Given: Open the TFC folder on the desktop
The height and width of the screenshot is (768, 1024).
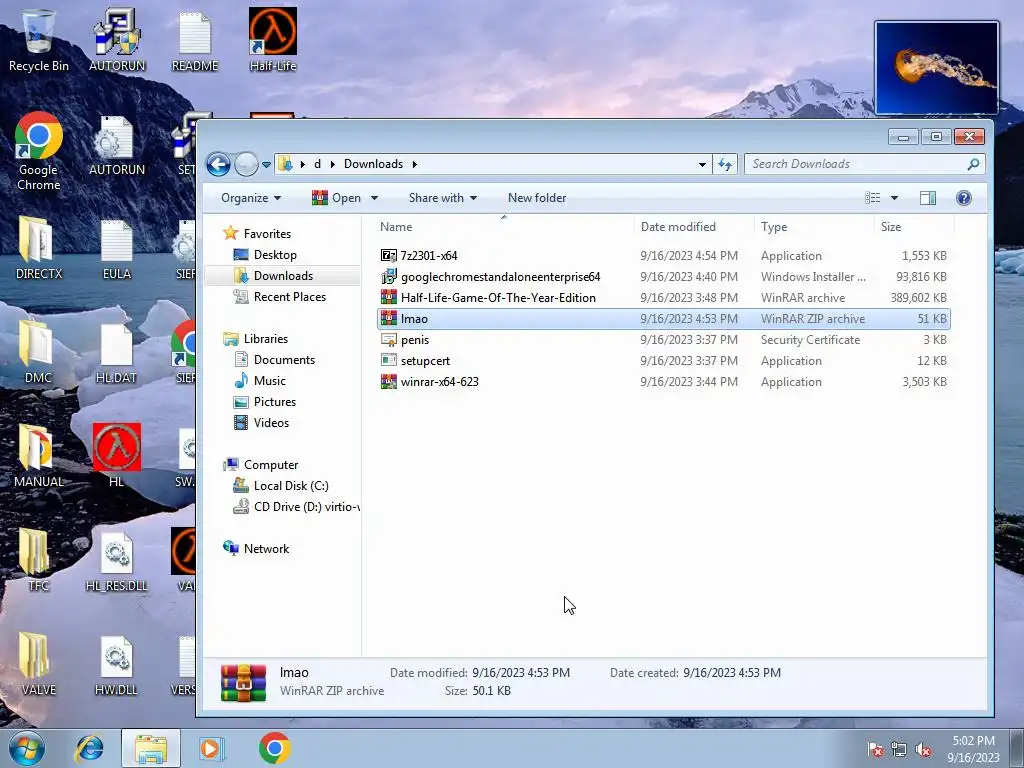Looking at the screenshot, I should pyautogui.click(x=39, y=560).
